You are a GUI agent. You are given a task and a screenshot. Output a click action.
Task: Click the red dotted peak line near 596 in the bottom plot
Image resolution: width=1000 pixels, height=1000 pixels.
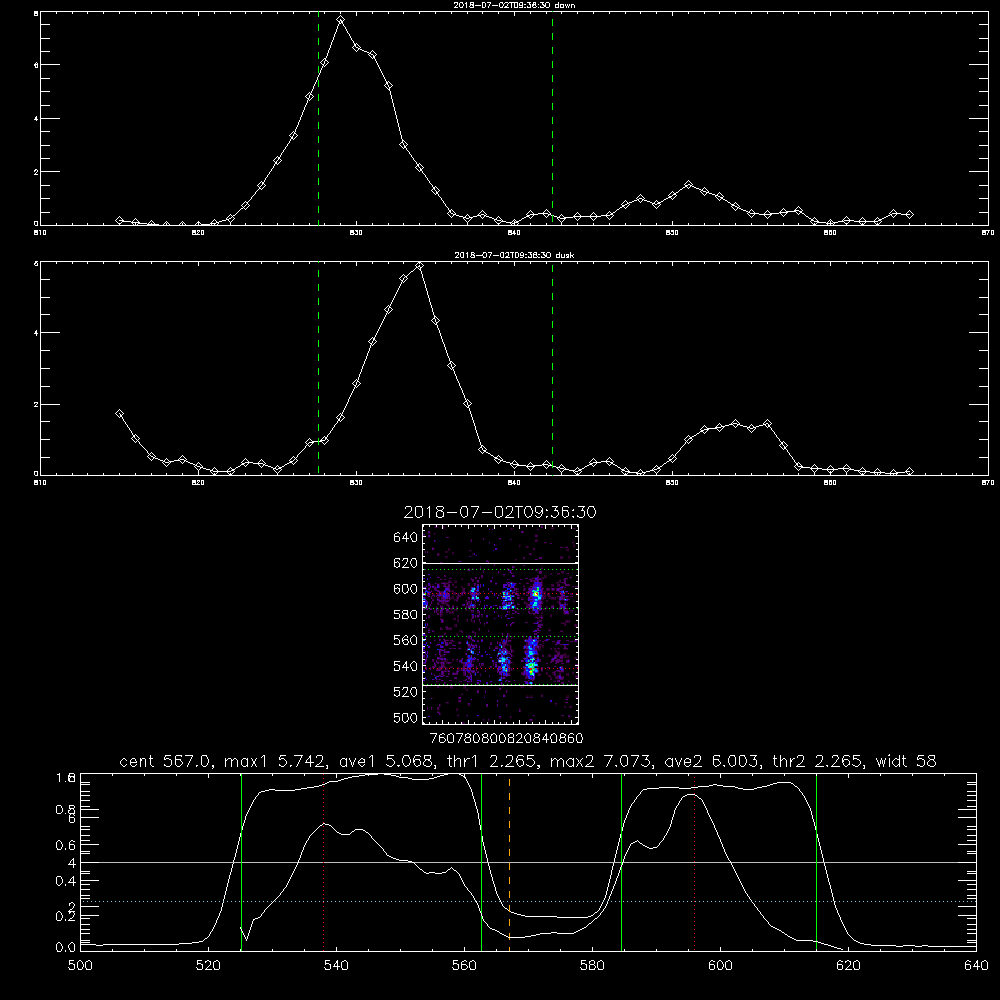(x=695, y=862)
